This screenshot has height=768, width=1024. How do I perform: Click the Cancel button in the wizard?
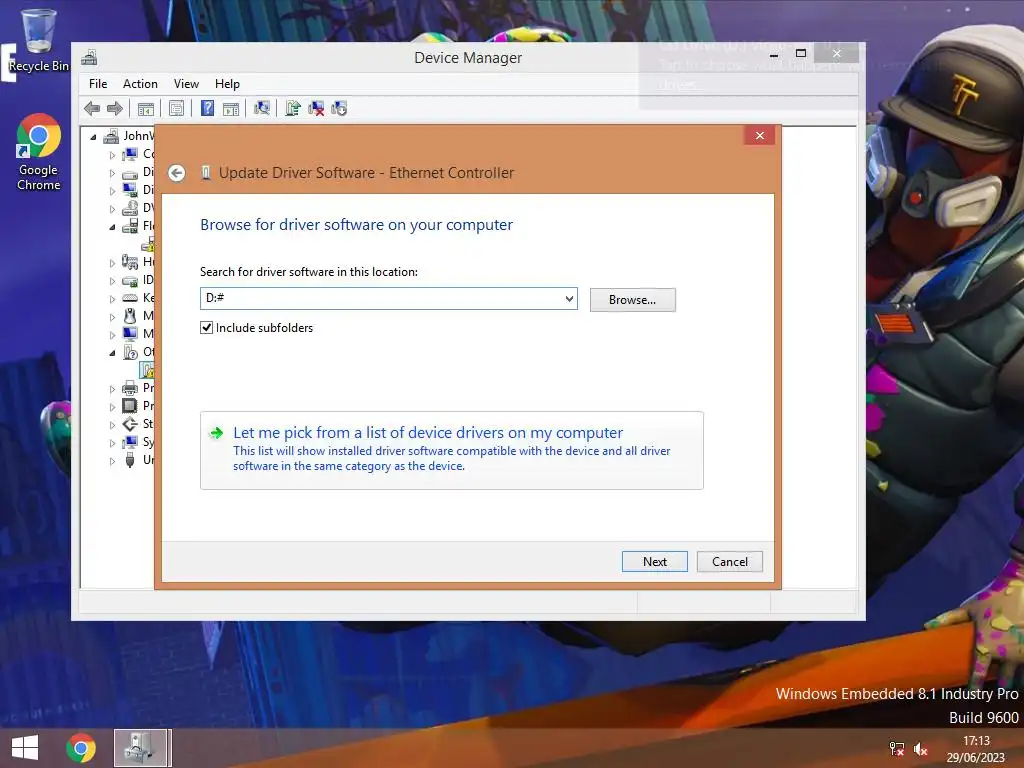coord(729,562)
